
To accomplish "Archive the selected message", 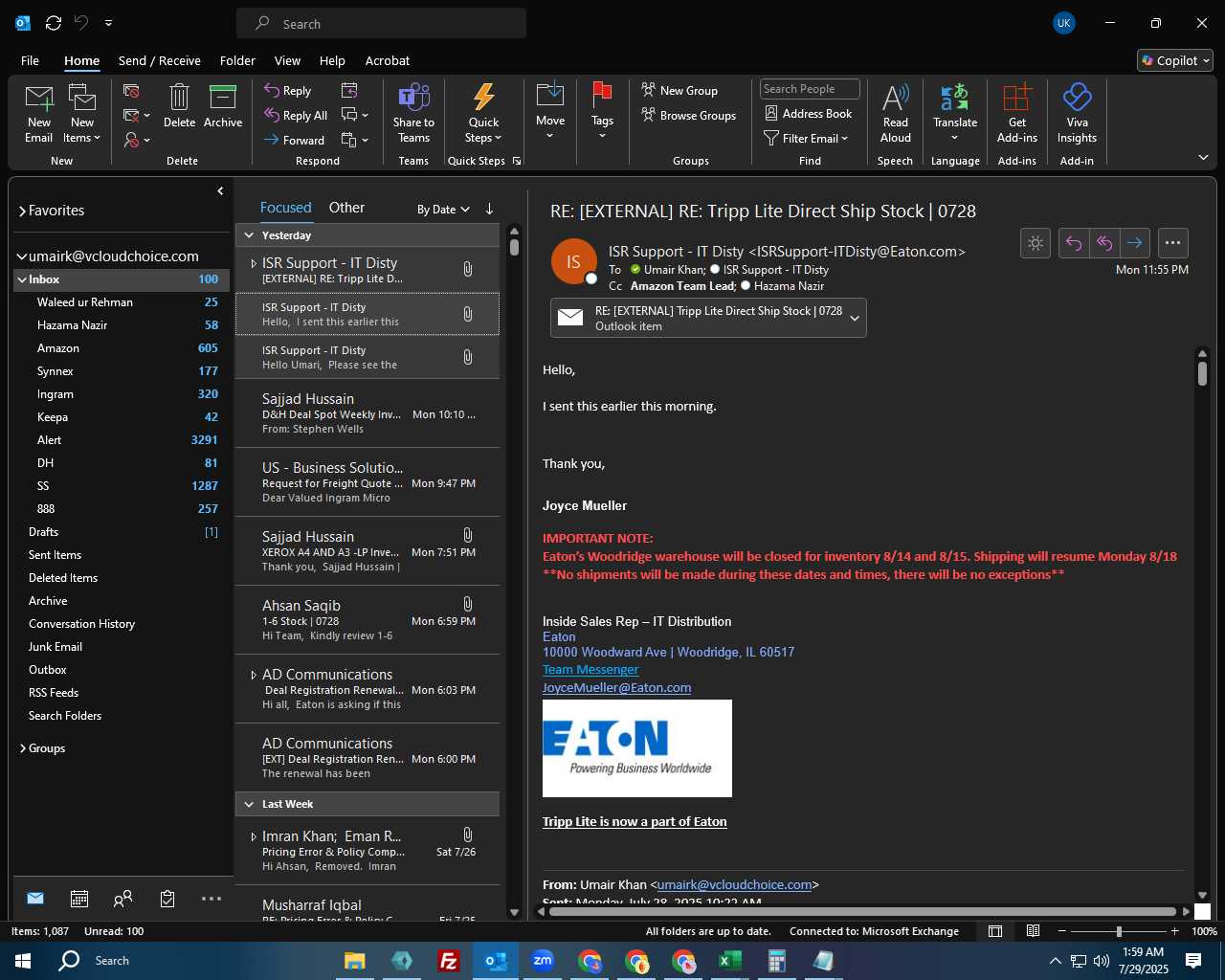I will coord(223,106).
